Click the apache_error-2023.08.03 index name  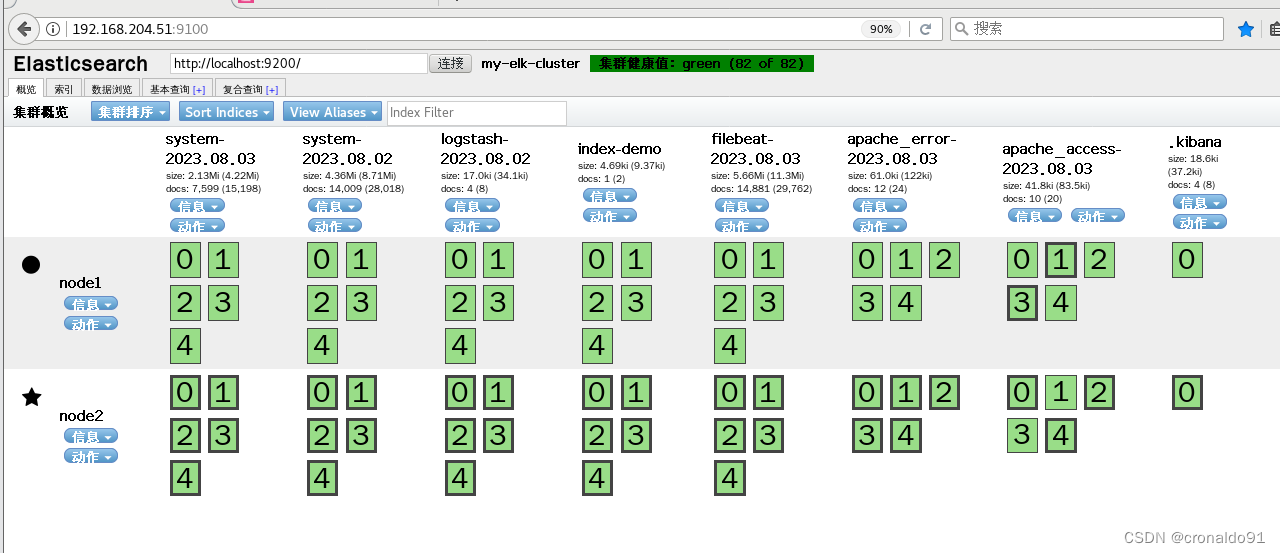click(x=902, y=149)
